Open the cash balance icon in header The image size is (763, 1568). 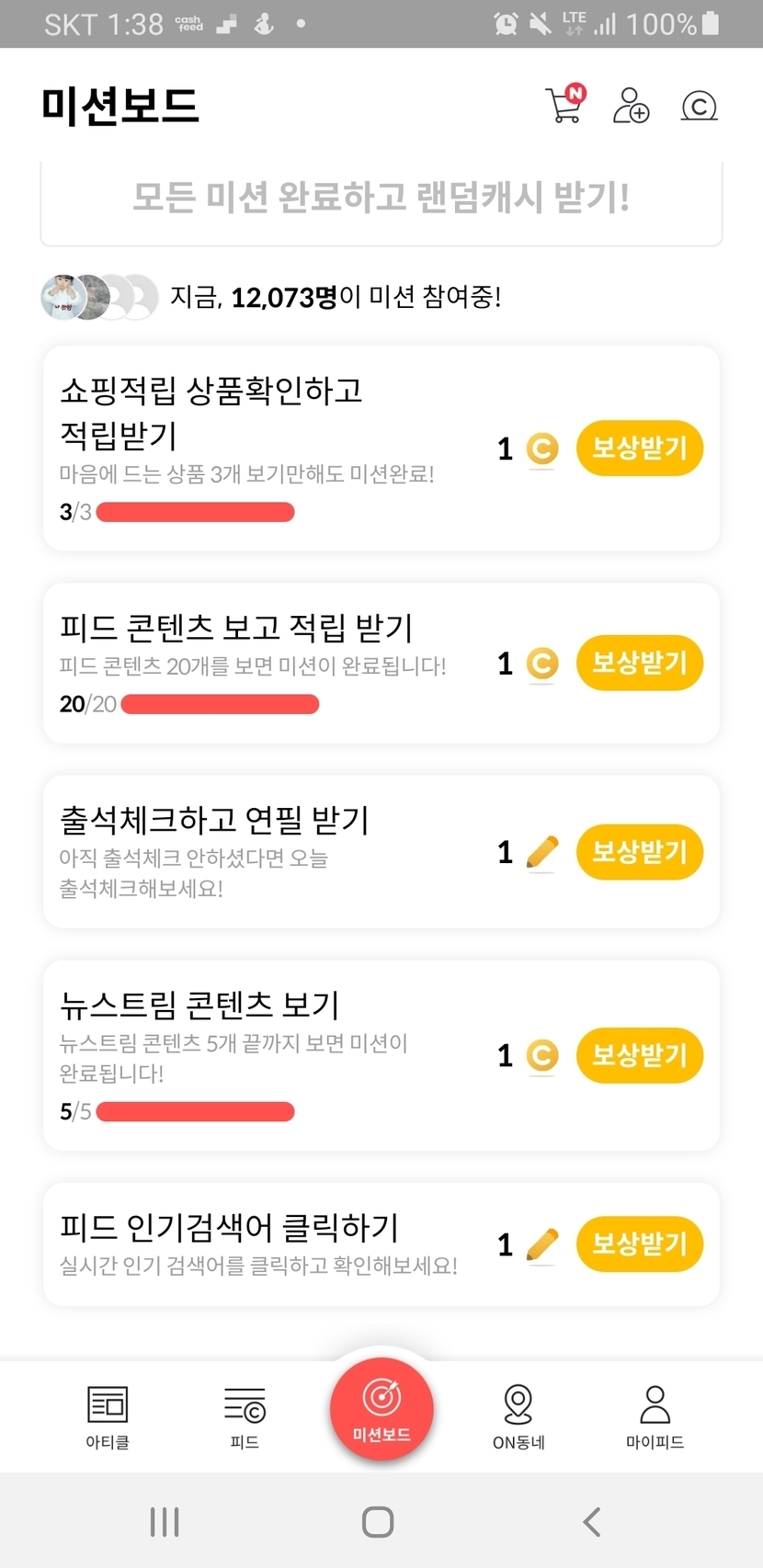coord(699,107)
